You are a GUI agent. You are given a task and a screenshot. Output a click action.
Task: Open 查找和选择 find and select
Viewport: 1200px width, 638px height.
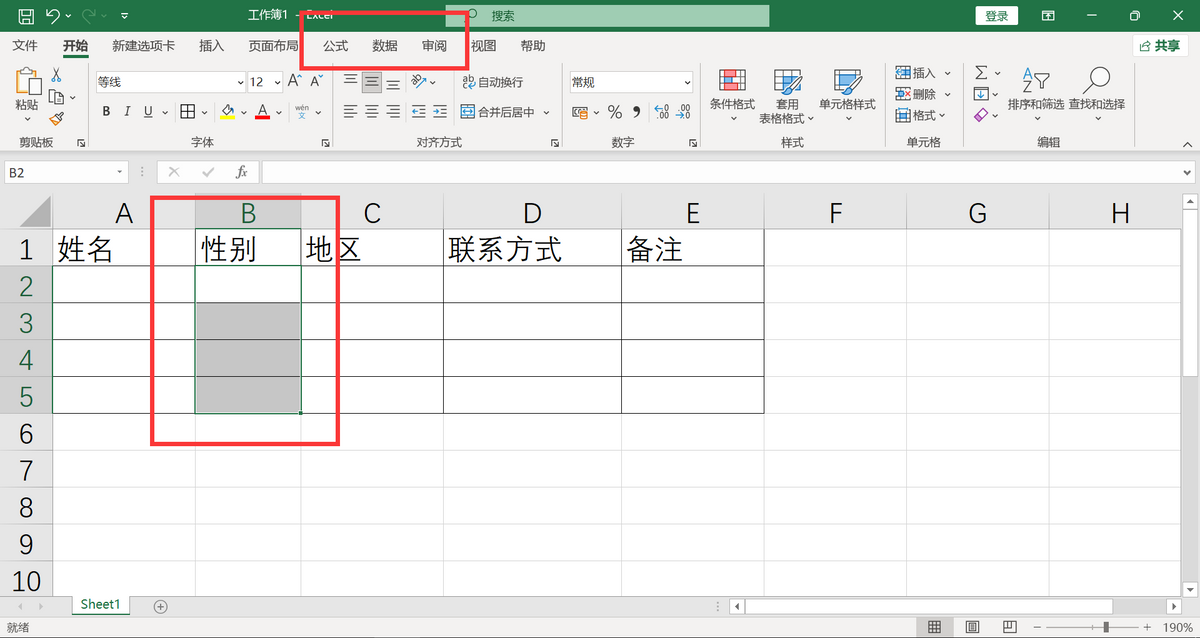1096,96
